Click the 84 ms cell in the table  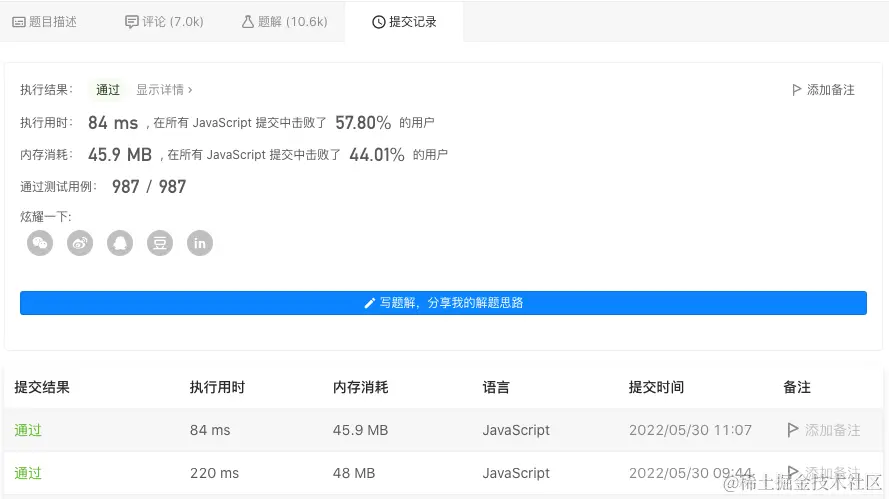tap(210, 430)
